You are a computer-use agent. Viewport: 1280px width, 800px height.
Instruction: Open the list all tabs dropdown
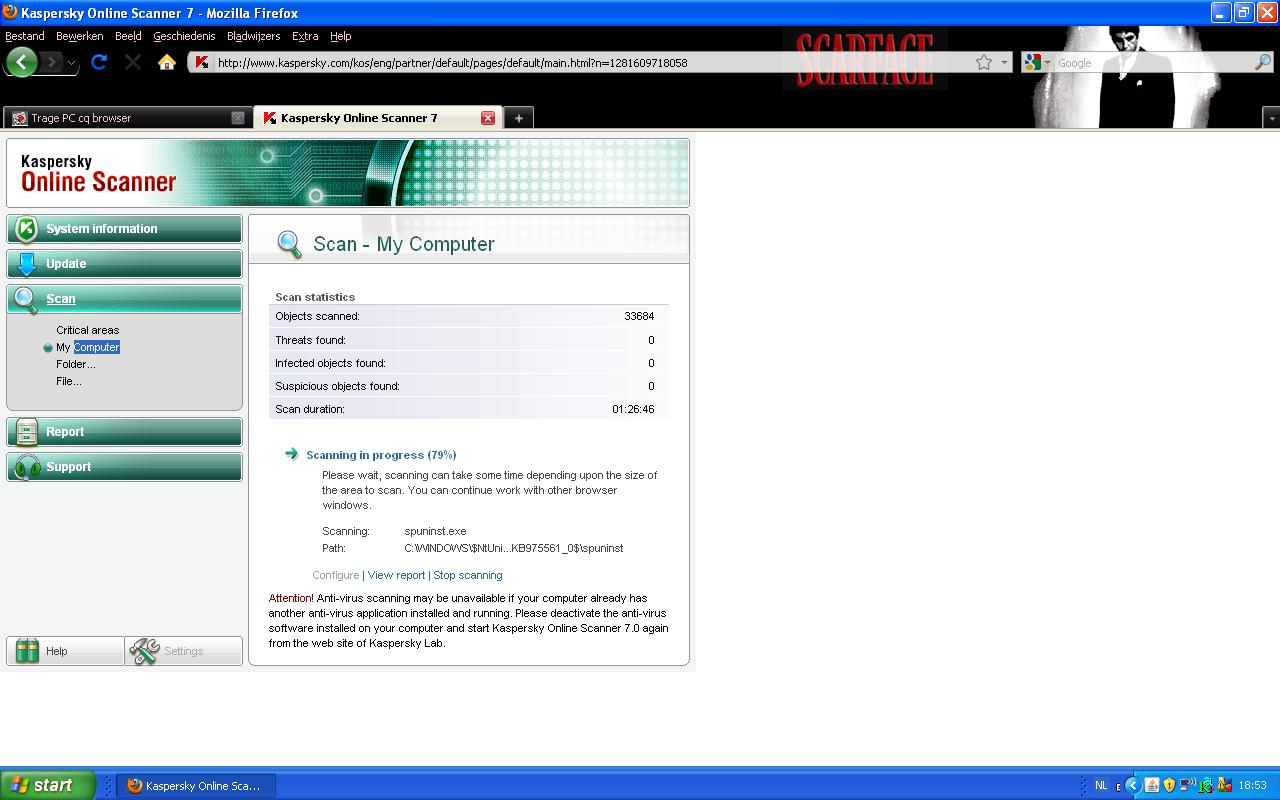tap(1271, 118)
